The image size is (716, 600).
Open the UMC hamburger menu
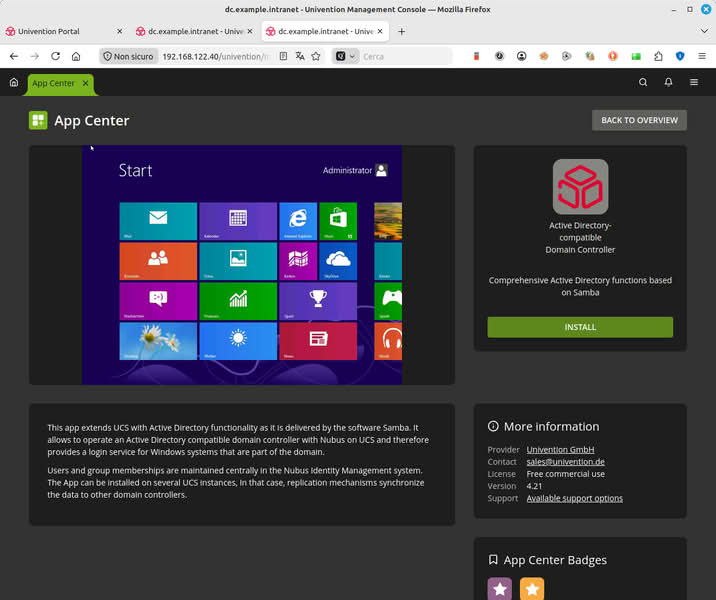coord(694,82)
